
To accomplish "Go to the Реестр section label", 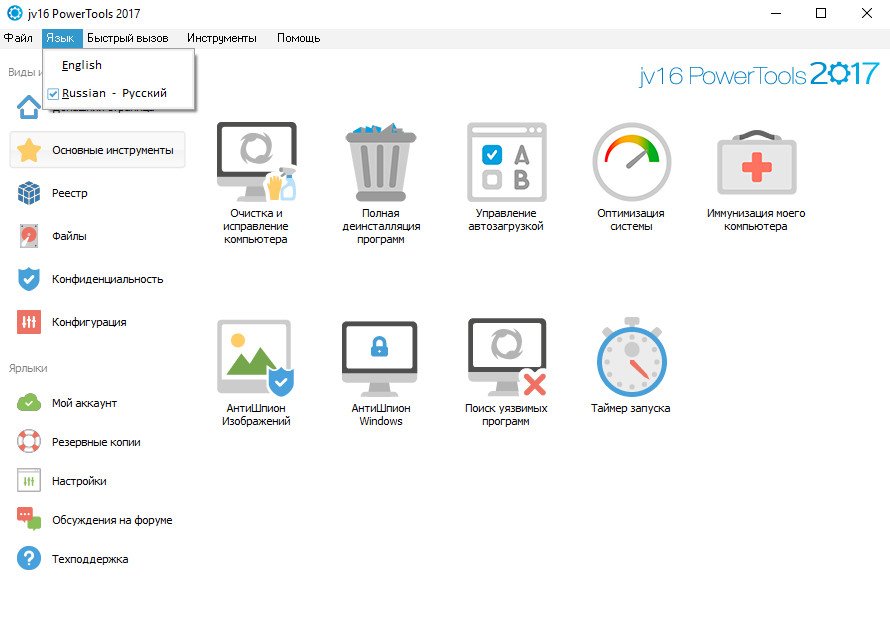I will click(x=70, y=194).
